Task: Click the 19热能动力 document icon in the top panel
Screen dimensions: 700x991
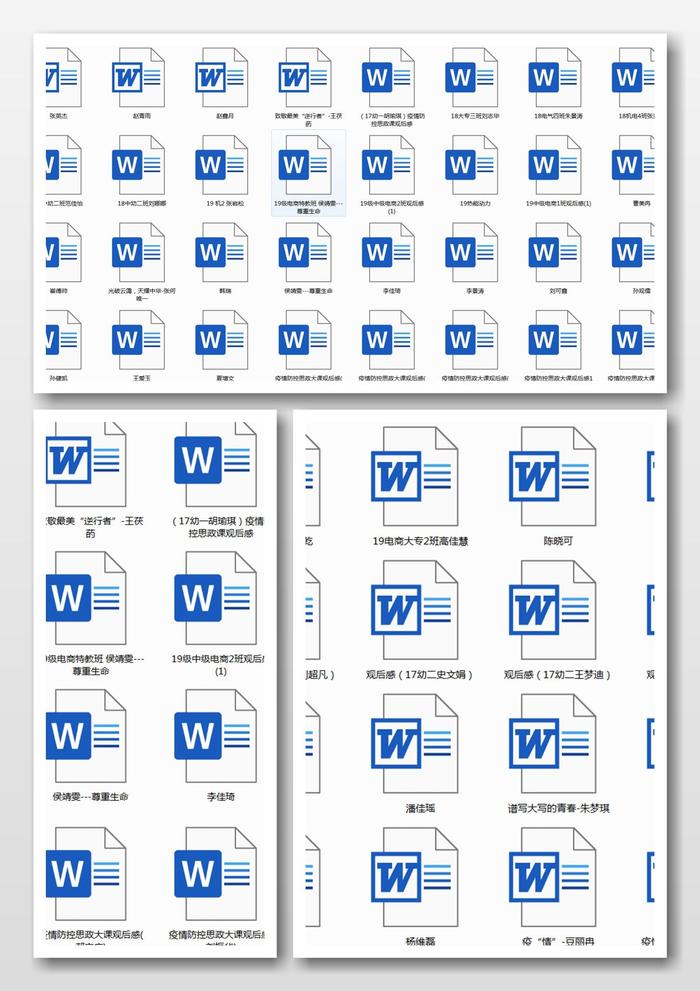Action: (x=472, y=166)
